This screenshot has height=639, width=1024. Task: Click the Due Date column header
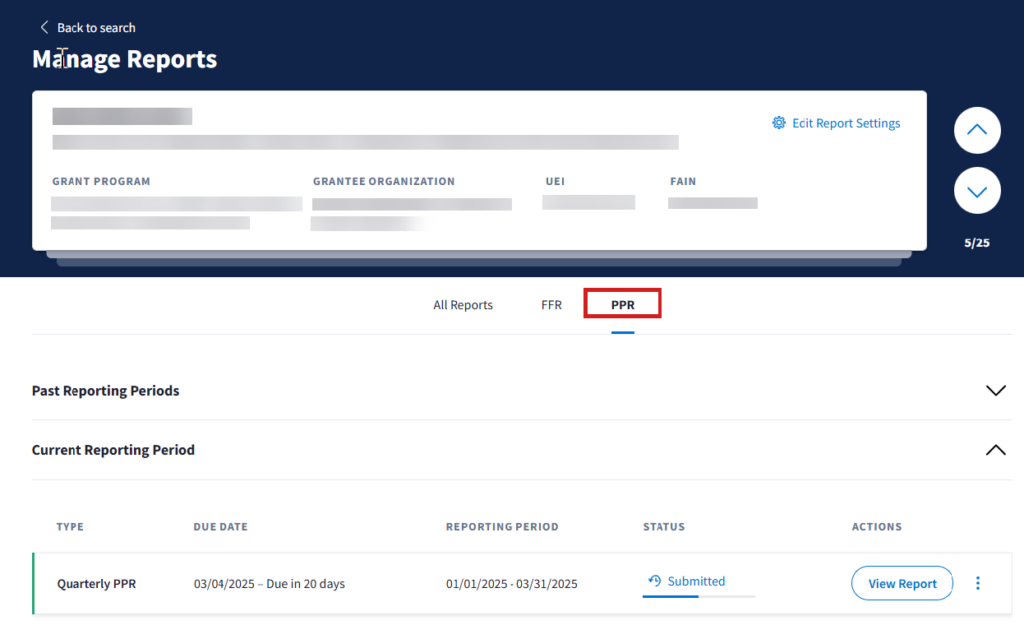pyautogui.click(x=220, y=527)
